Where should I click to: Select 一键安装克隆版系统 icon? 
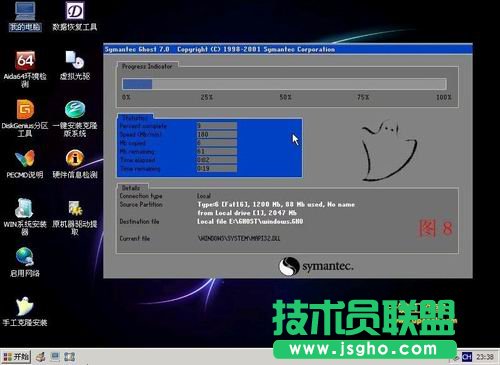pyautogui.click(x=75, y=119)
